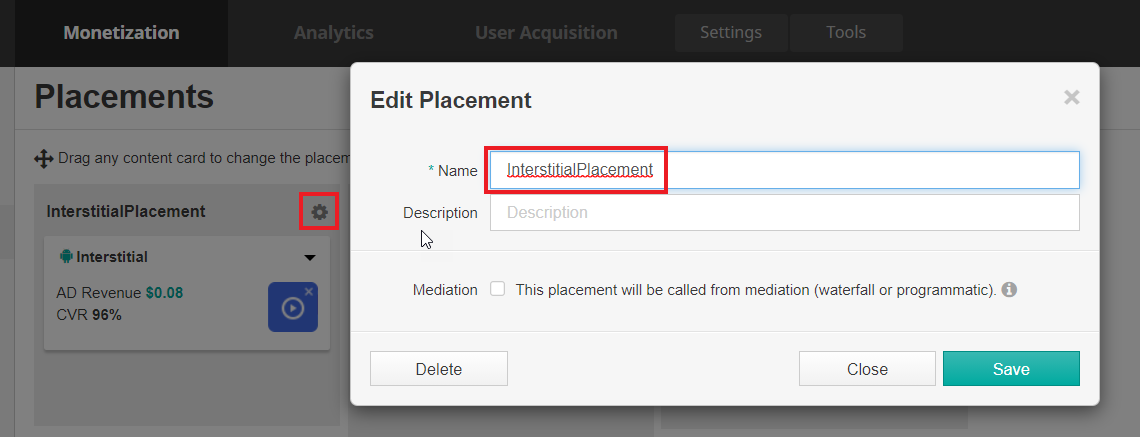The width and height of the screenshot is (1140, 437).
Task: Click the Close button in dialog footer
Action: [x=867, y=369]
